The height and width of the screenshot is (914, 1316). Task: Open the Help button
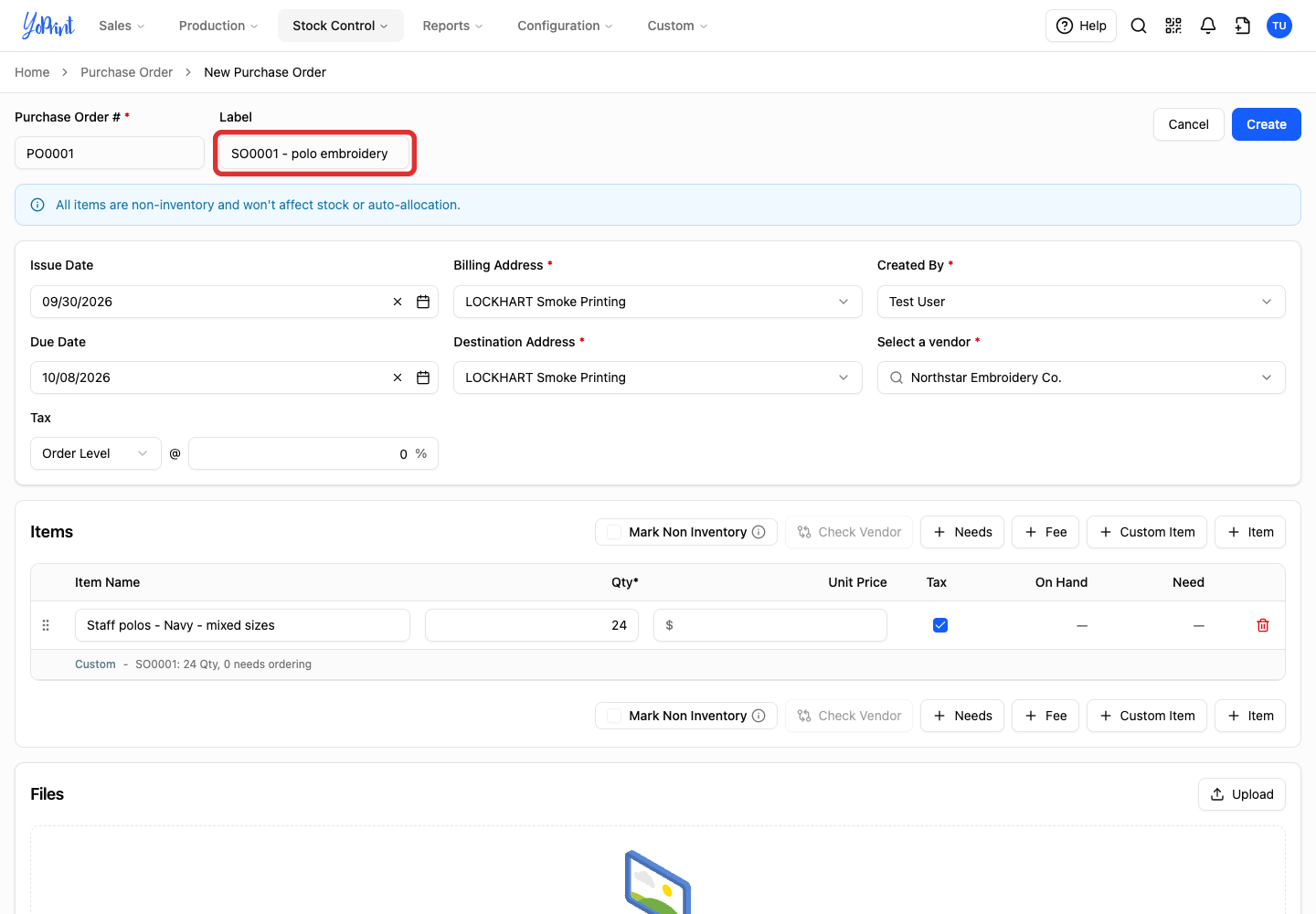1081,26
